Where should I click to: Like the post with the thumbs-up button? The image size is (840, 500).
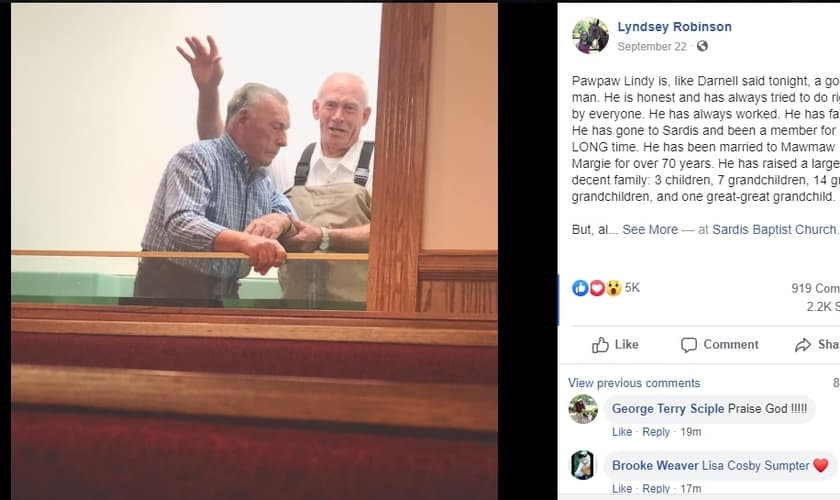click(x=615, y=345)
